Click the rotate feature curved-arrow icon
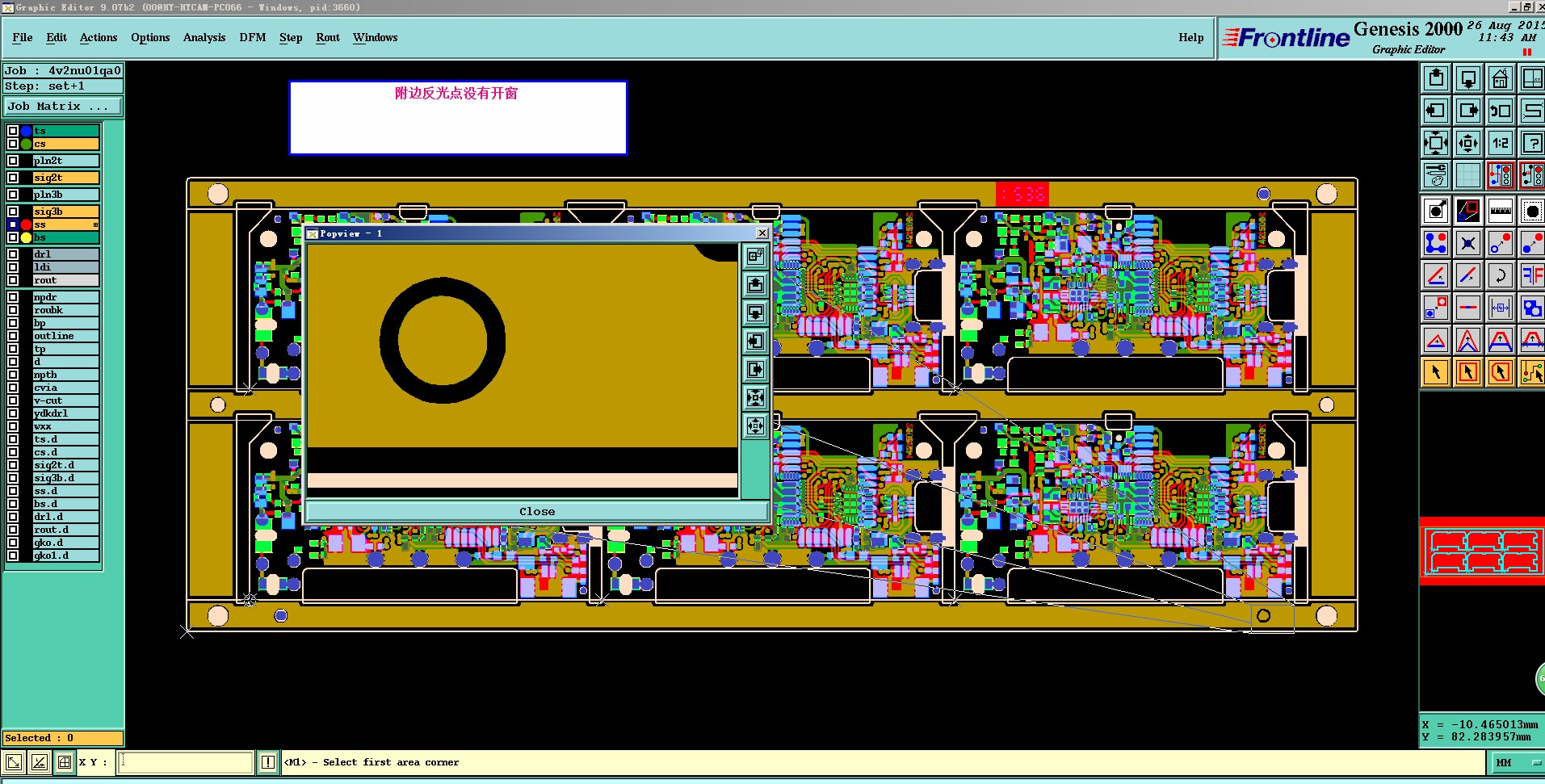The width and height of the screenshot is (1545, 784). tap(1501, 275)
